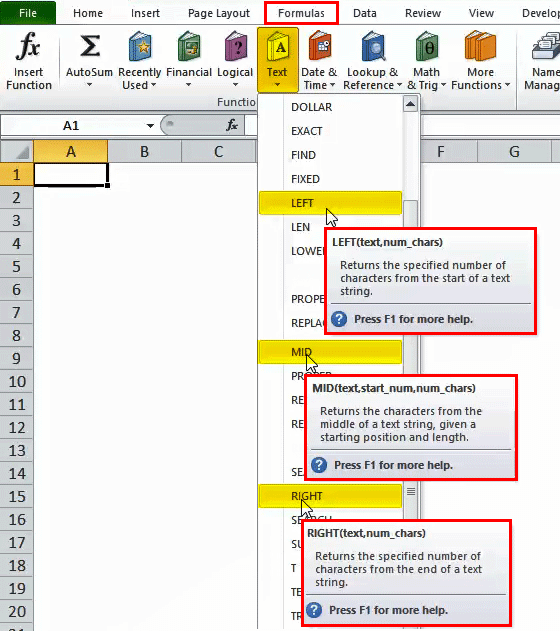Open the Name Manager icon

546,46
